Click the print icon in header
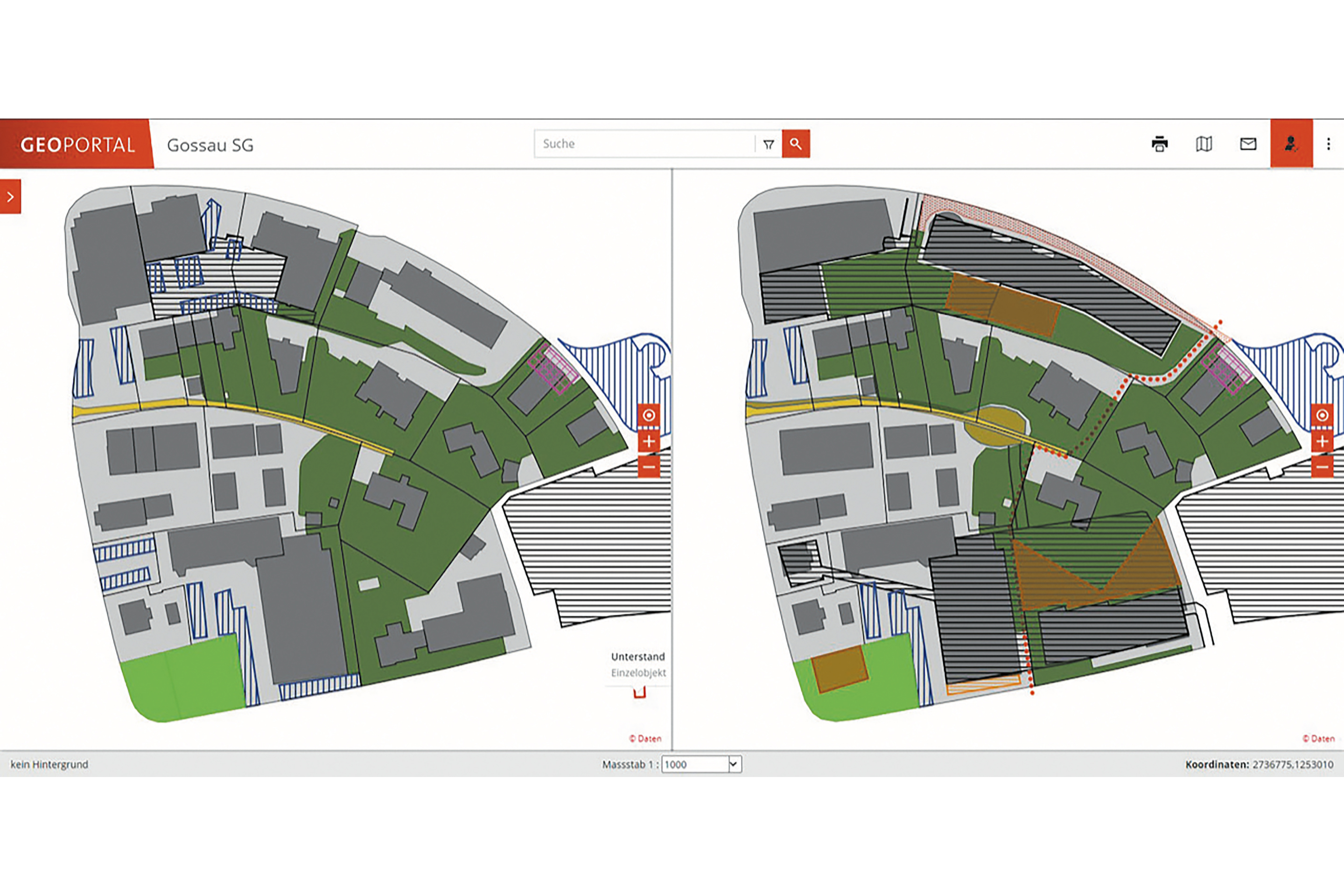The image size is (1344, 896). 1159,144
